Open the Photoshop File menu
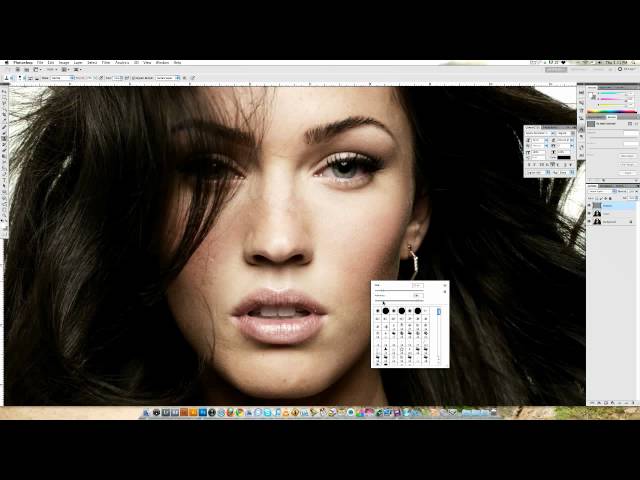This screenshot has height=480, width=640. tap(40, 62)
